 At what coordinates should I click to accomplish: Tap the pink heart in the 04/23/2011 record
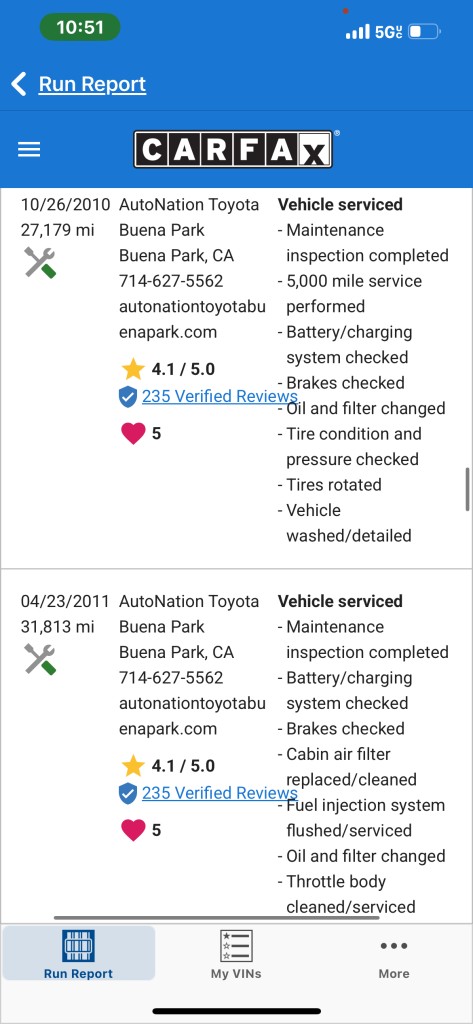click(133, 829)
